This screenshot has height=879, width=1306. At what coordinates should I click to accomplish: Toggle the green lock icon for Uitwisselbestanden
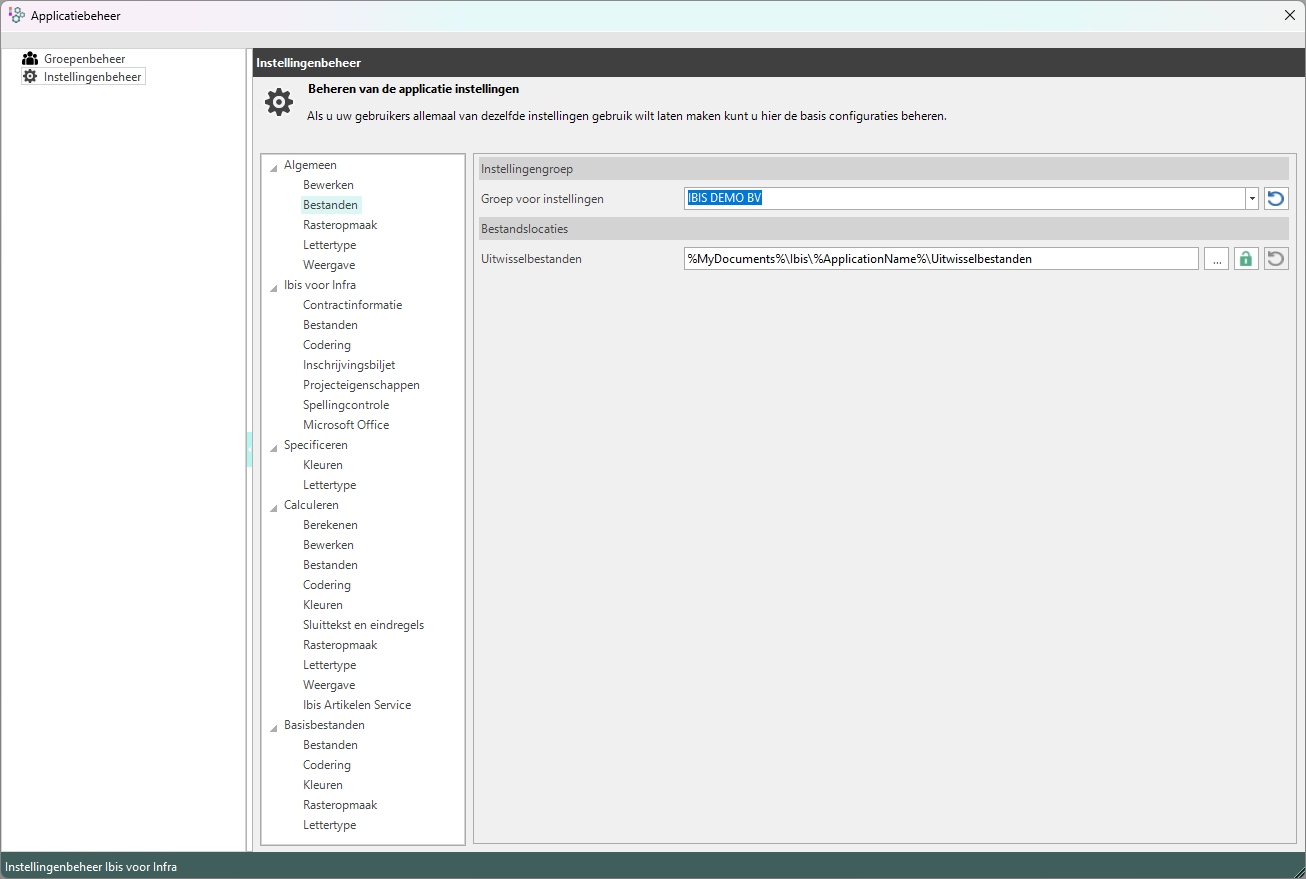click(1245, 259)
